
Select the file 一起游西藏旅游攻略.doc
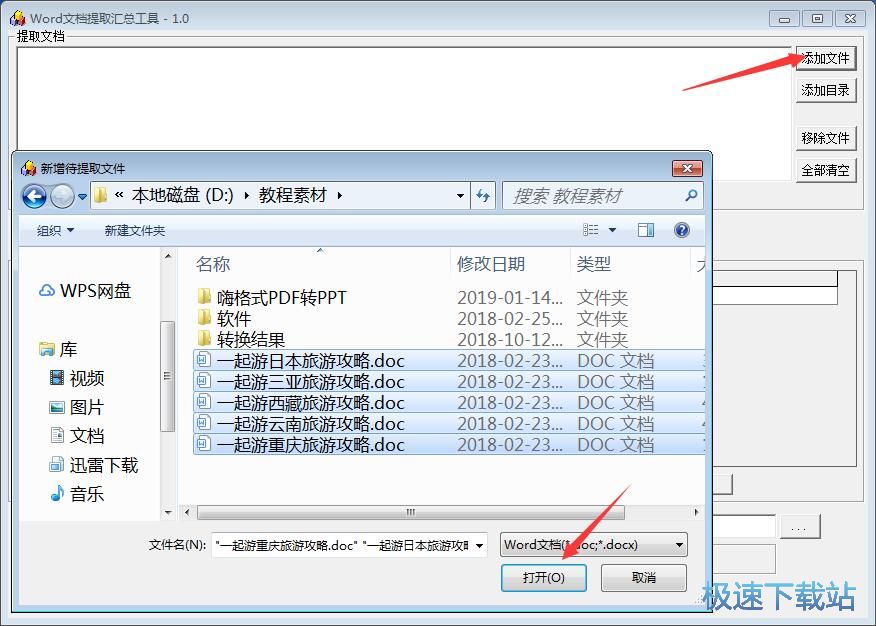coord(310,403)
